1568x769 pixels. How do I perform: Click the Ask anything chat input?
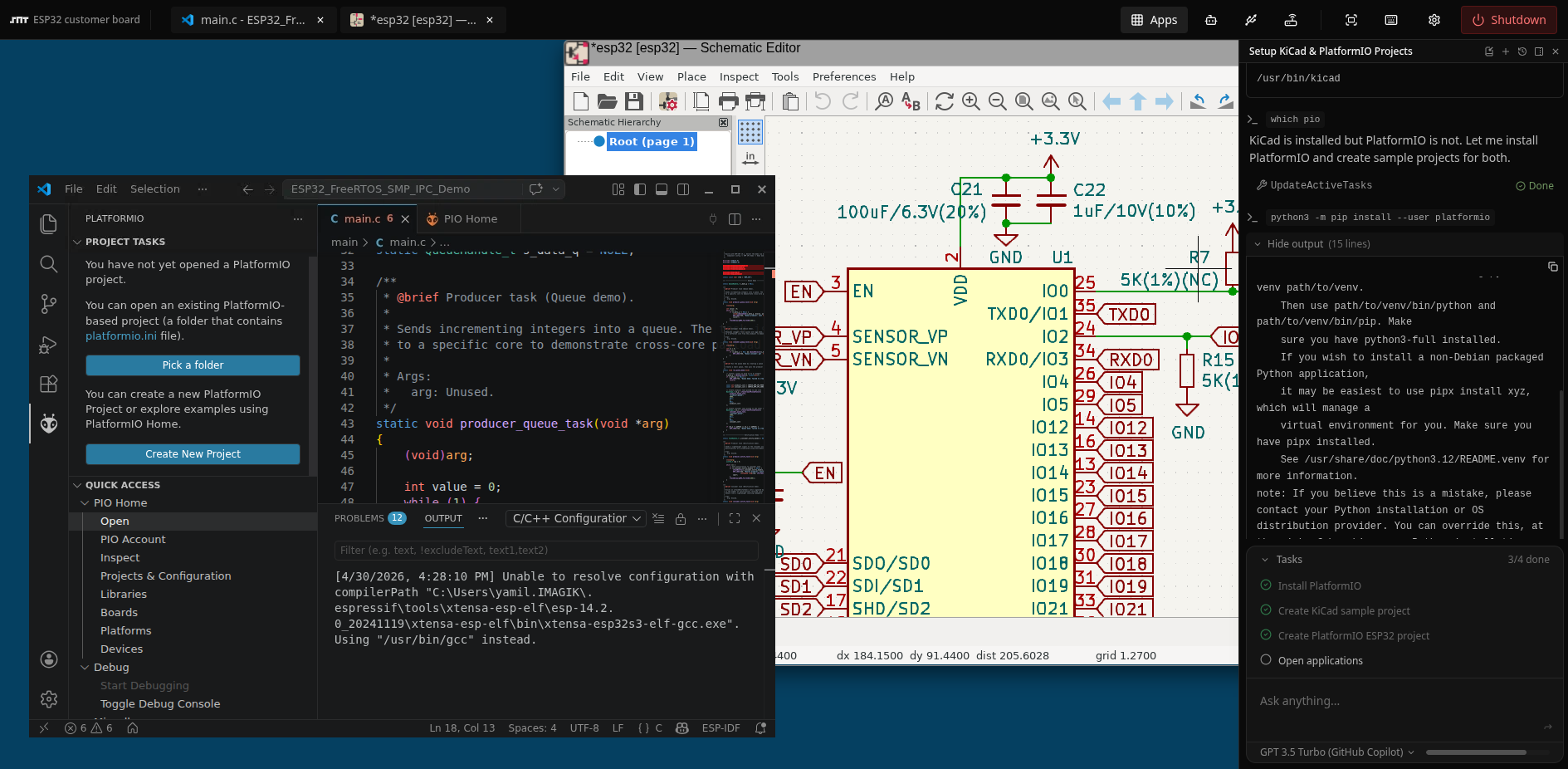[1401, 702]
